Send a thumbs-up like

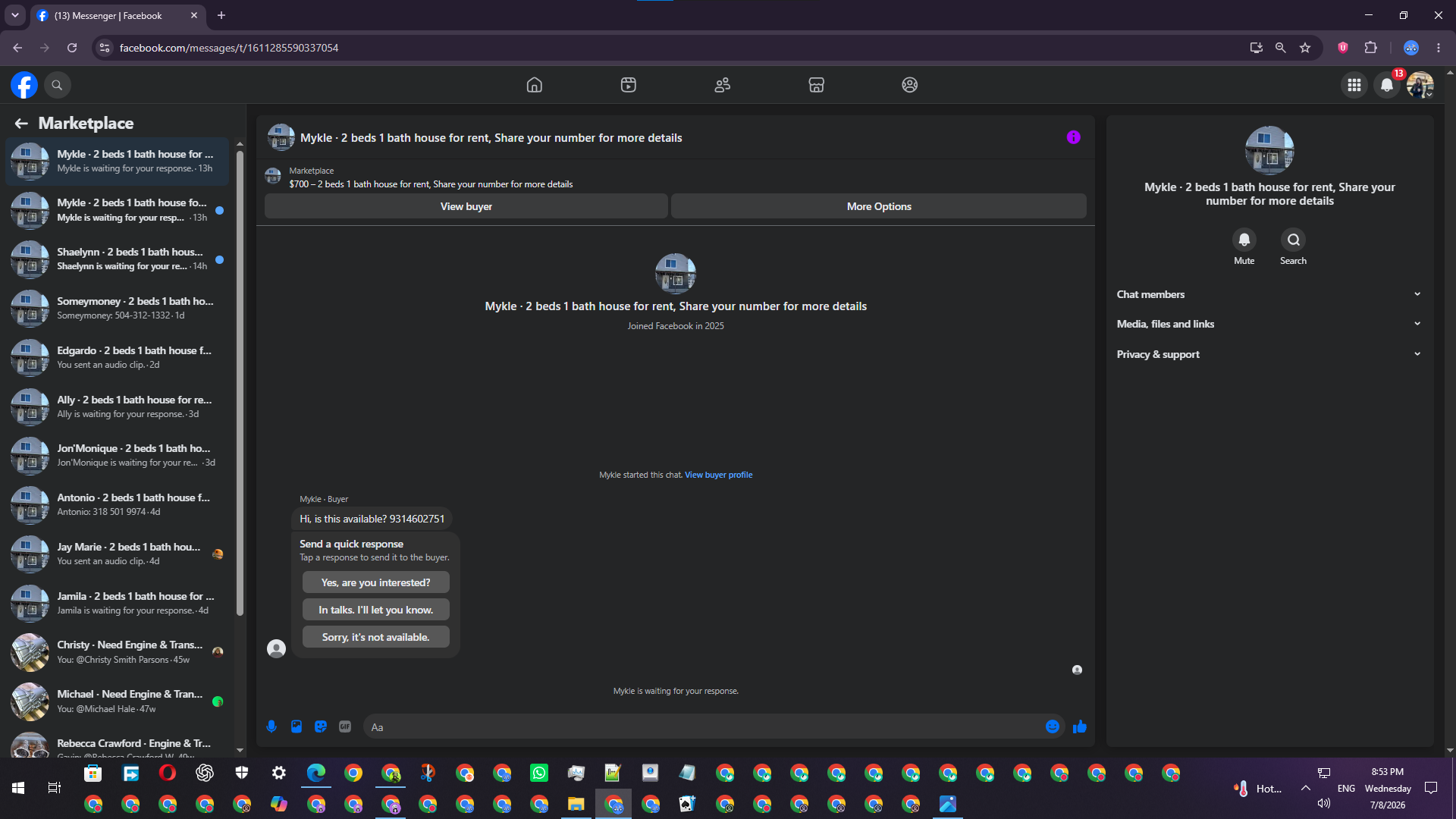coord(1080,726)
